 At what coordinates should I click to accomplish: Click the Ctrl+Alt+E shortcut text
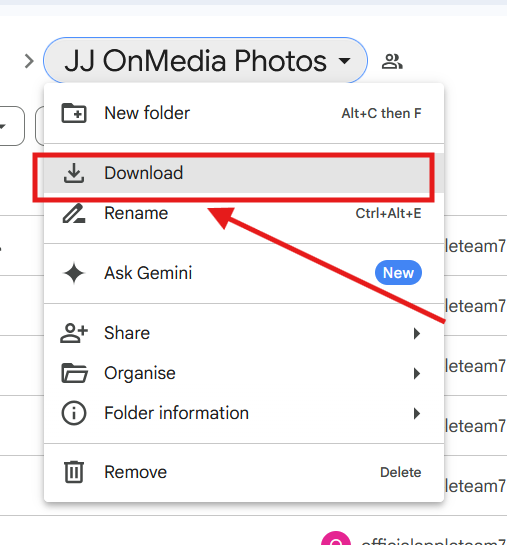coord(389,213)
